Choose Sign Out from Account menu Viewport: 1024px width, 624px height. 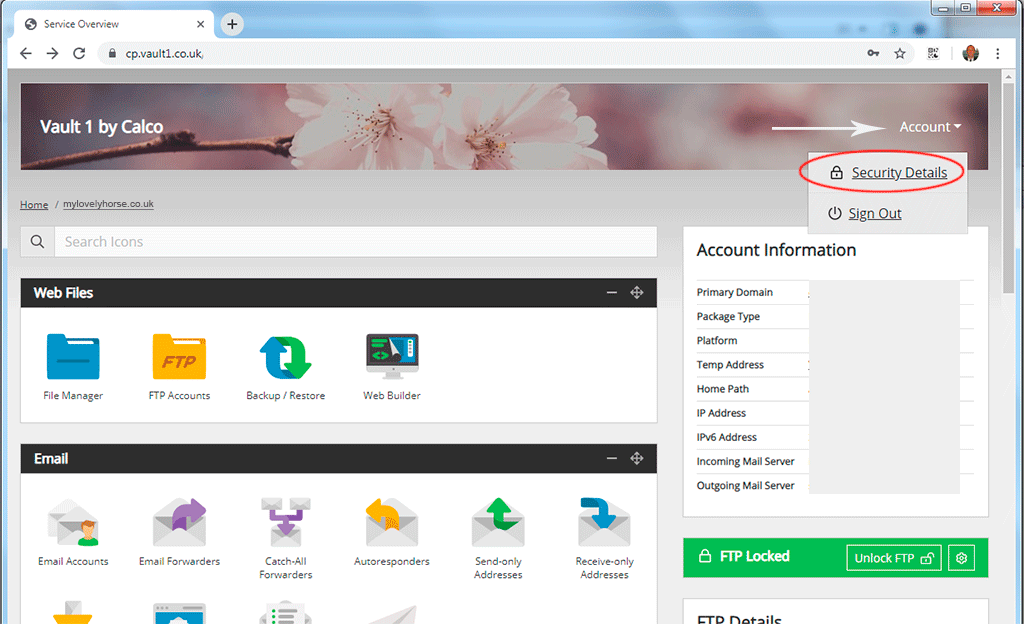point(865,213)
